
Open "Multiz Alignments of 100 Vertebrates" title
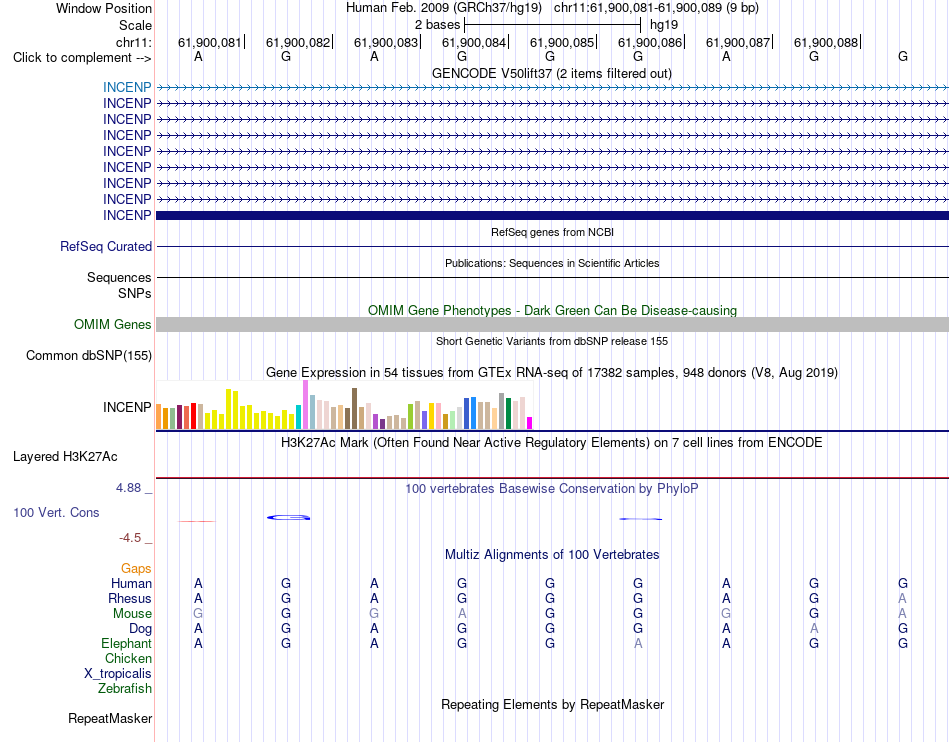click(552, 555)
